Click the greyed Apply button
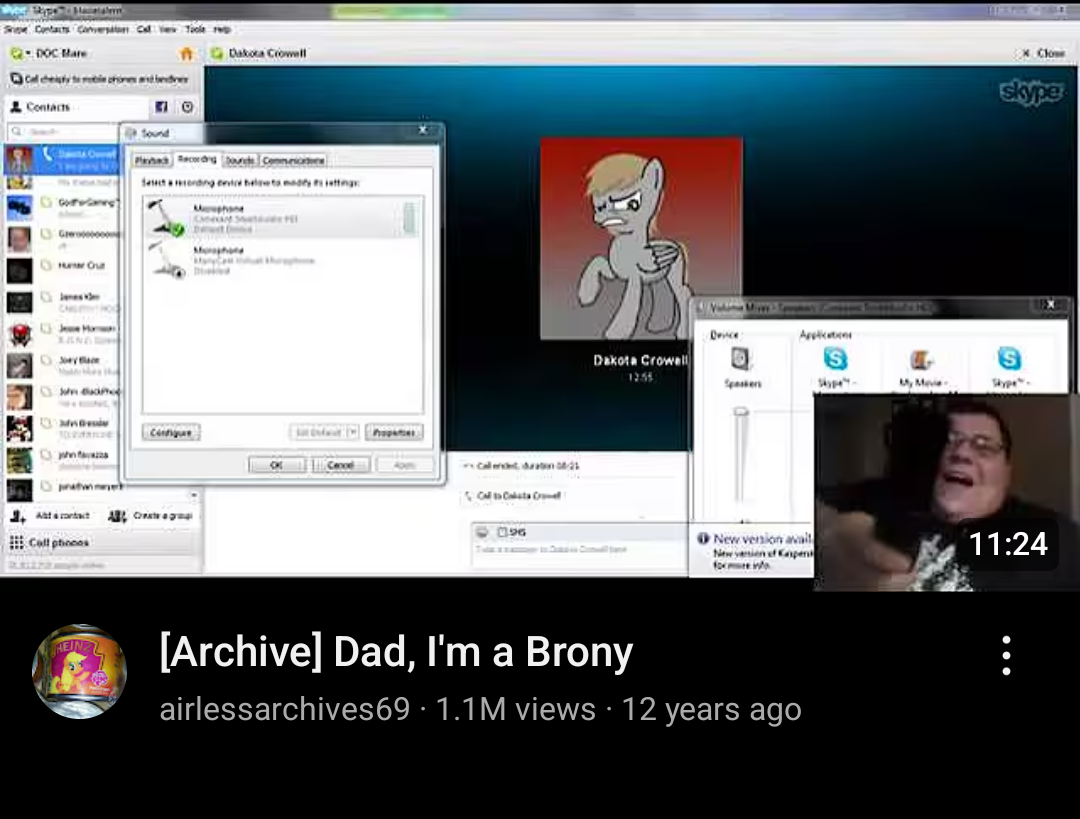 point(405,465)
